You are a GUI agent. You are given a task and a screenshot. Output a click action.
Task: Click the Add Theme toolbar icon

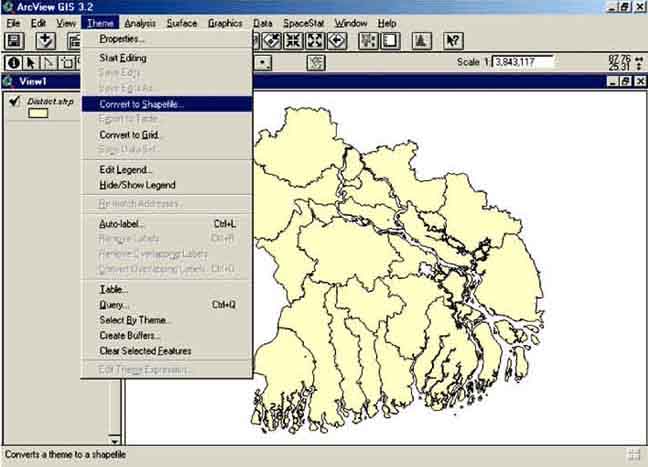tap(46, 41)
